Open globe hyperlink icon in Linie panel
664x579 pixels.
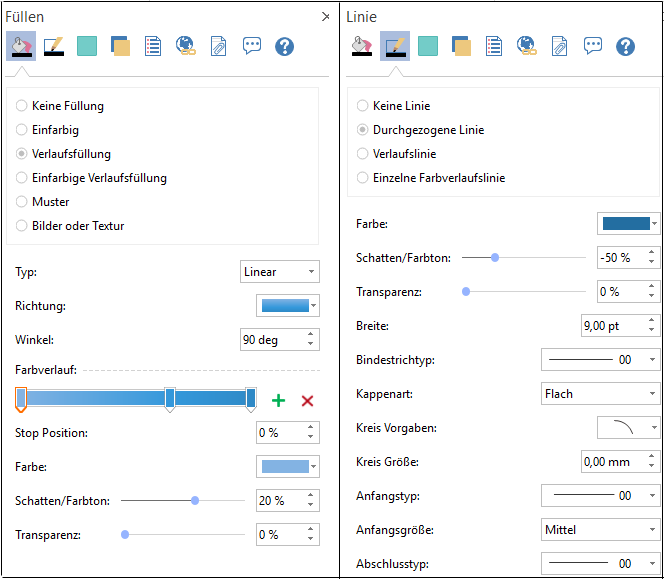tap(526, 46)
